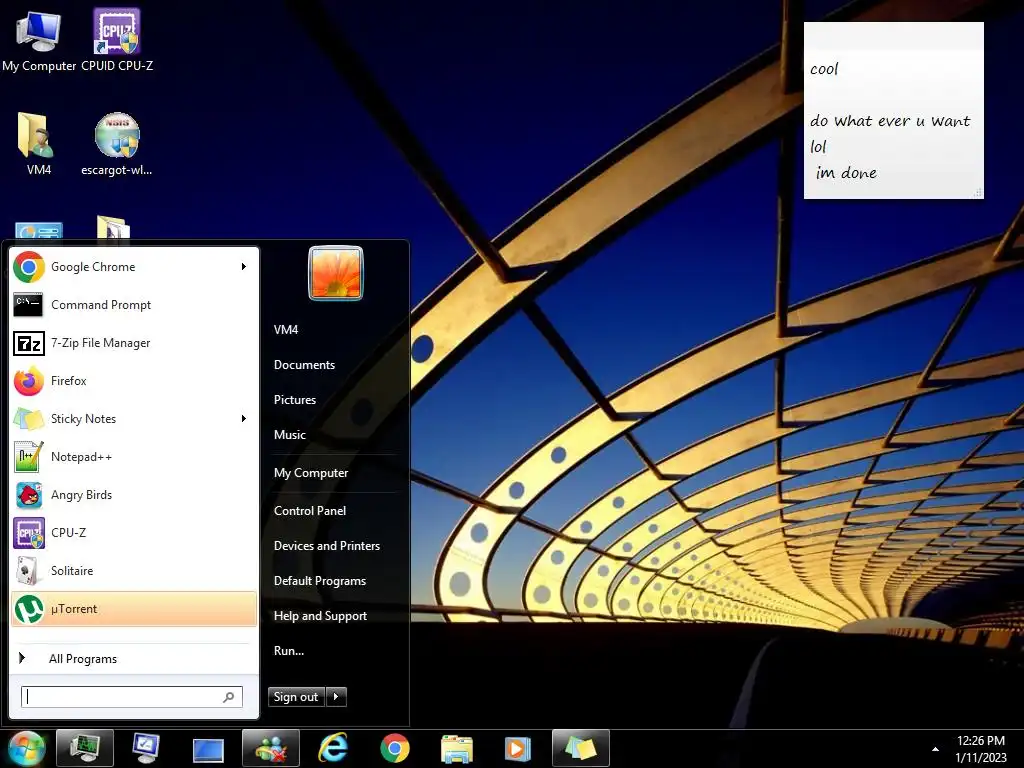
Task: Open Windows Media Player from taskbar
Action: [x=518, y=749]
